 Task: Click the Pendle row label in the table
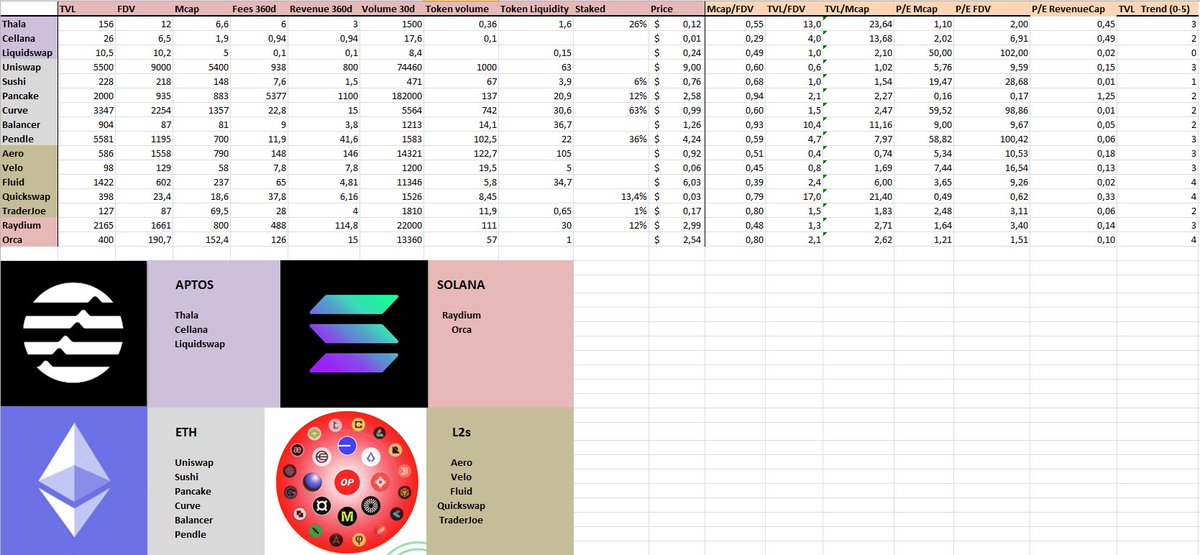(x=29, y=139)
